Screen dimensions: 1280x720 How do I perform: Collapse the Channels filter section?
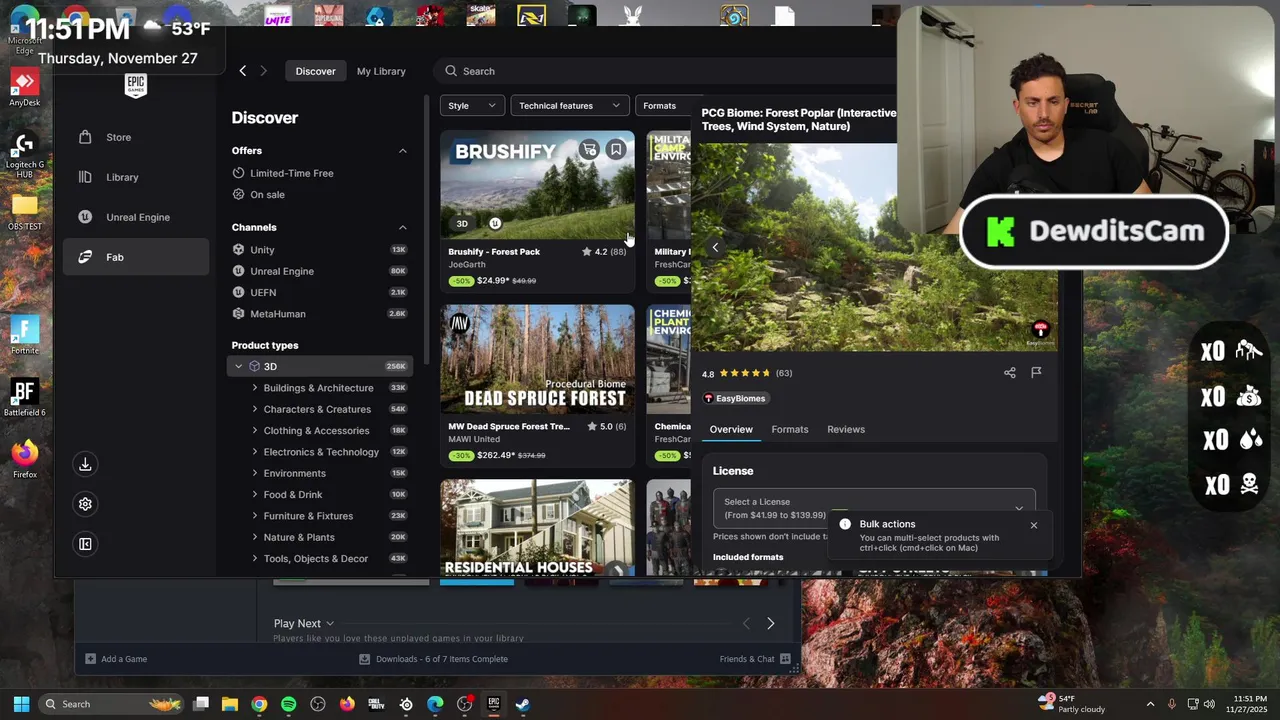[x=403, y=227]
